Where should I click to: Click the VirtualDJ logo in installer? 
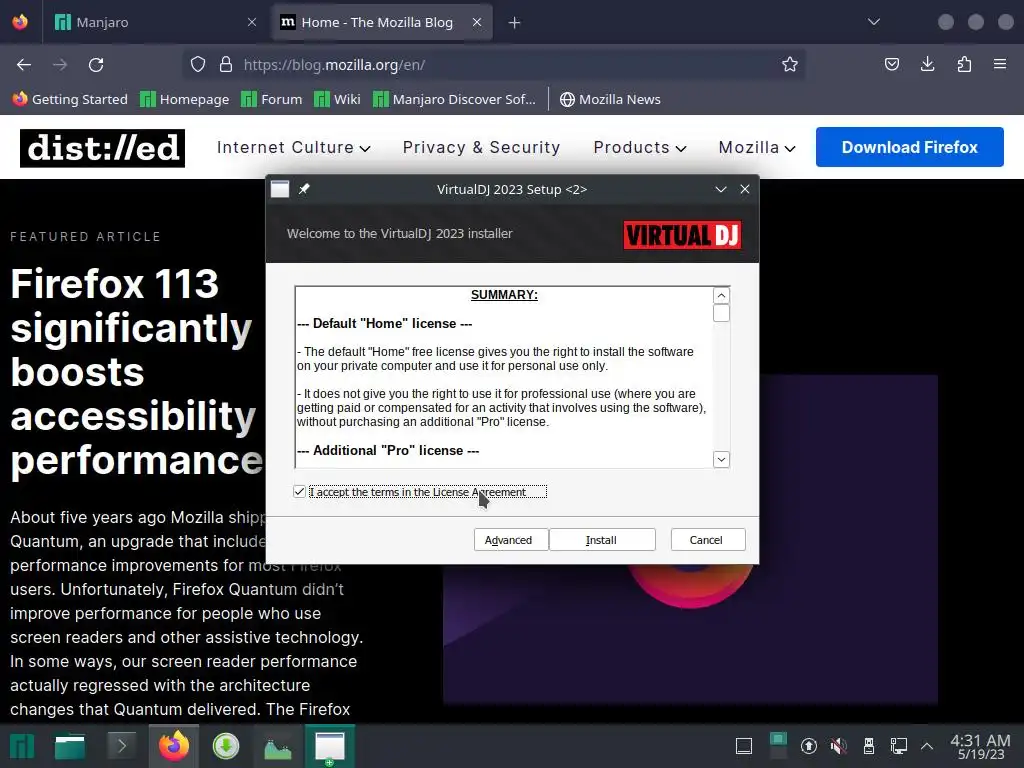(682, 234)
